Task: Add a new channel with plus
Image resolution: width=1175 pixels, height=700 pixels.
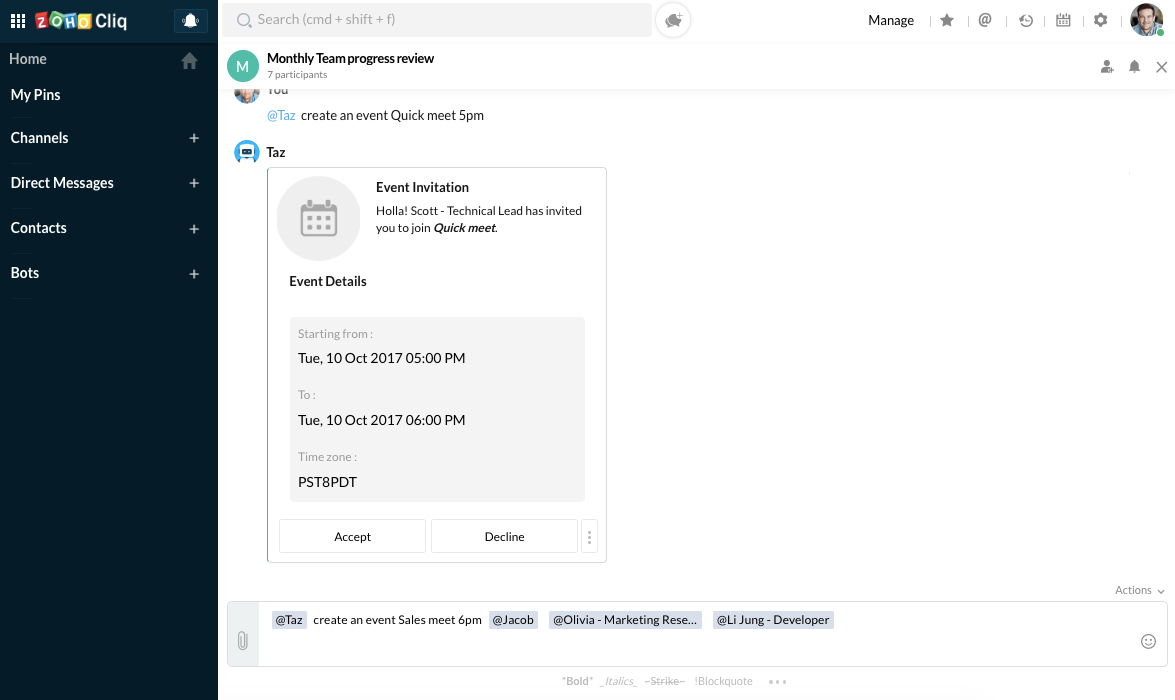Action: point(194,138)
